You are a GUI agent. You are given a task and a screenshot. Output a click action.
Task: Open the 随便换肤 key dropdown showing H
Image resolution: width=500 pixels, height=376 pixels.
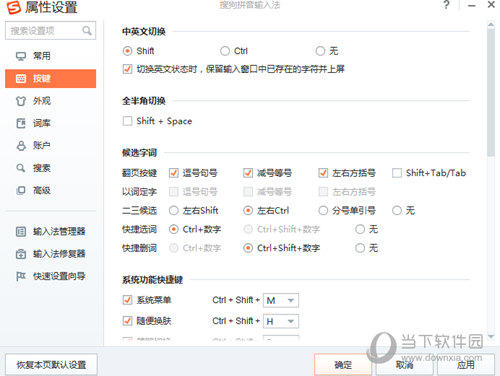[x=281, y=321]
